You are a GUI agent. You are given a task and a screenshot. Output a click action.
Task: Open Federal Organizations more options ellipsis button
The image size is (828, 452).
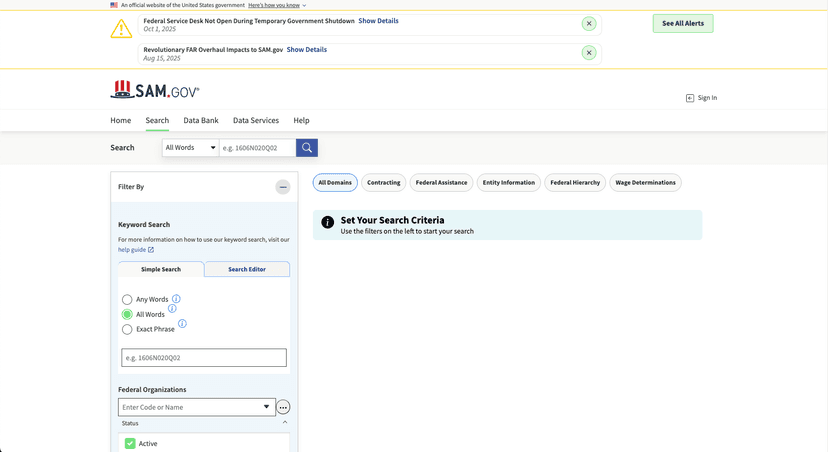(x=283, y=408)
